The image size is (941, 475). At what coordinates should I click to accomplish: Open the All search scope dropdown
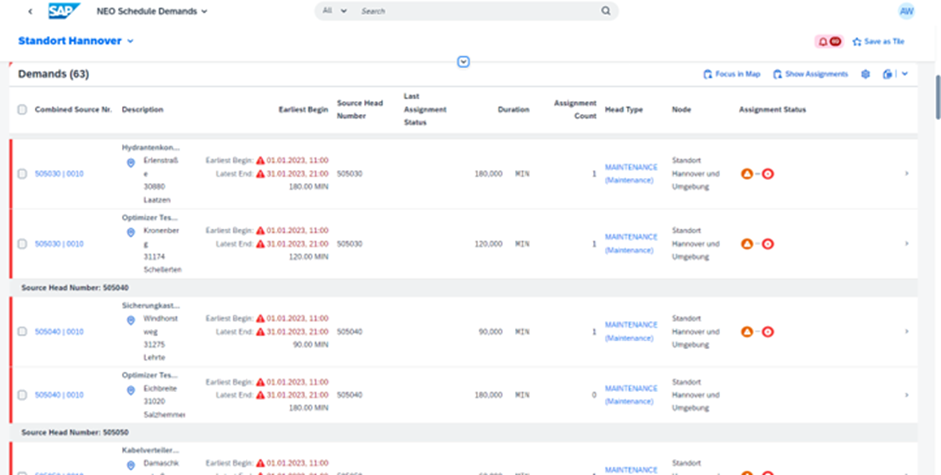(x=335, y=11)
